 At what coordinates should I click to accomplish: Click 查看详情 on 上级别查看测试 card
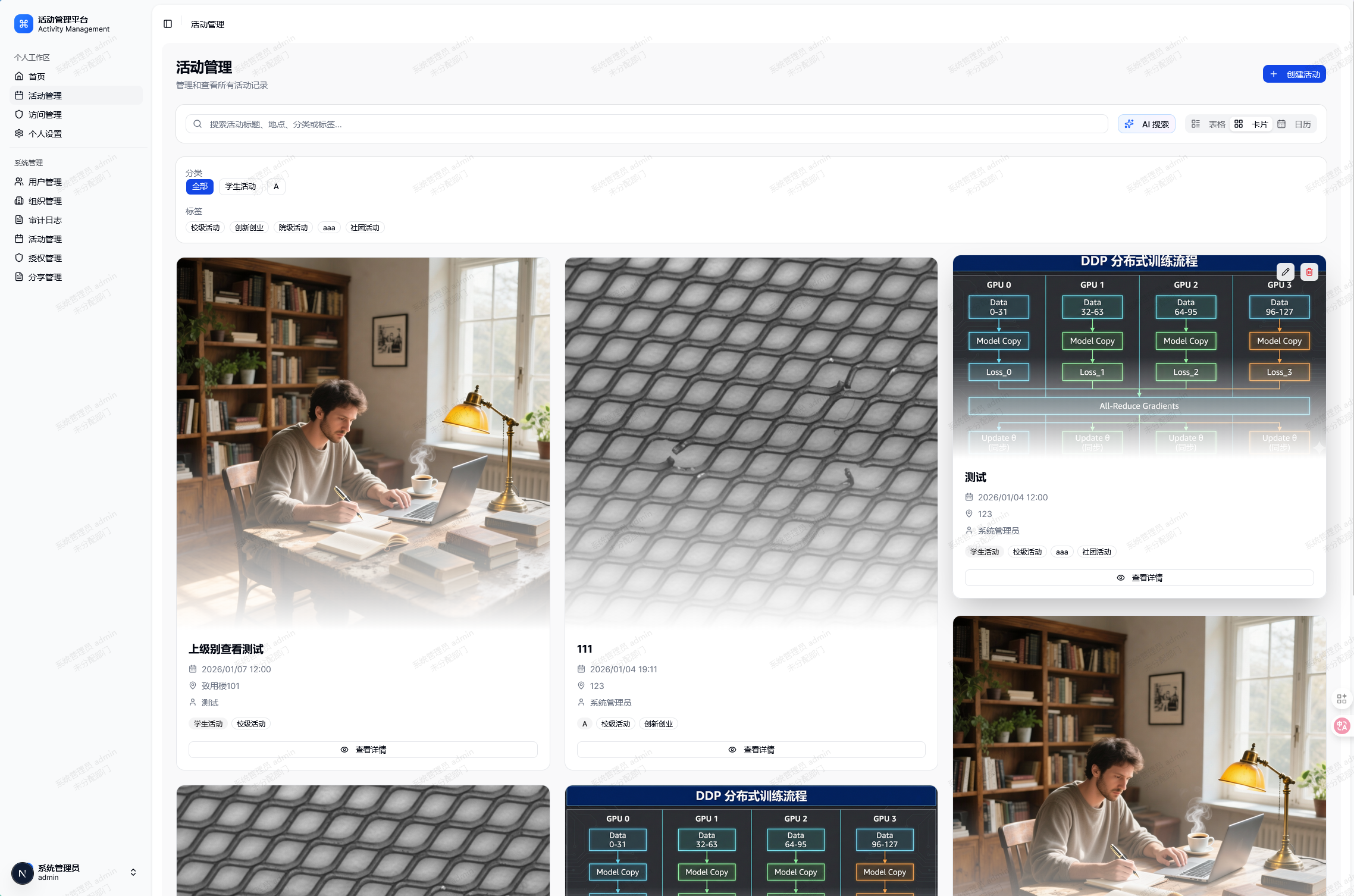coord(363,750)
